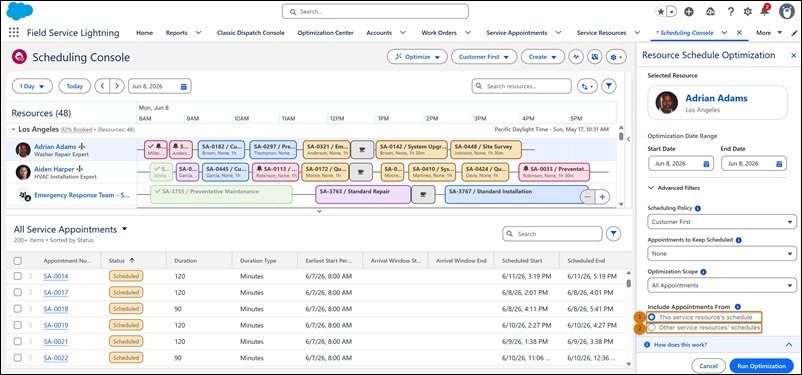
Task: Open Aiden Harper resource link
Action: pos(55,168)
